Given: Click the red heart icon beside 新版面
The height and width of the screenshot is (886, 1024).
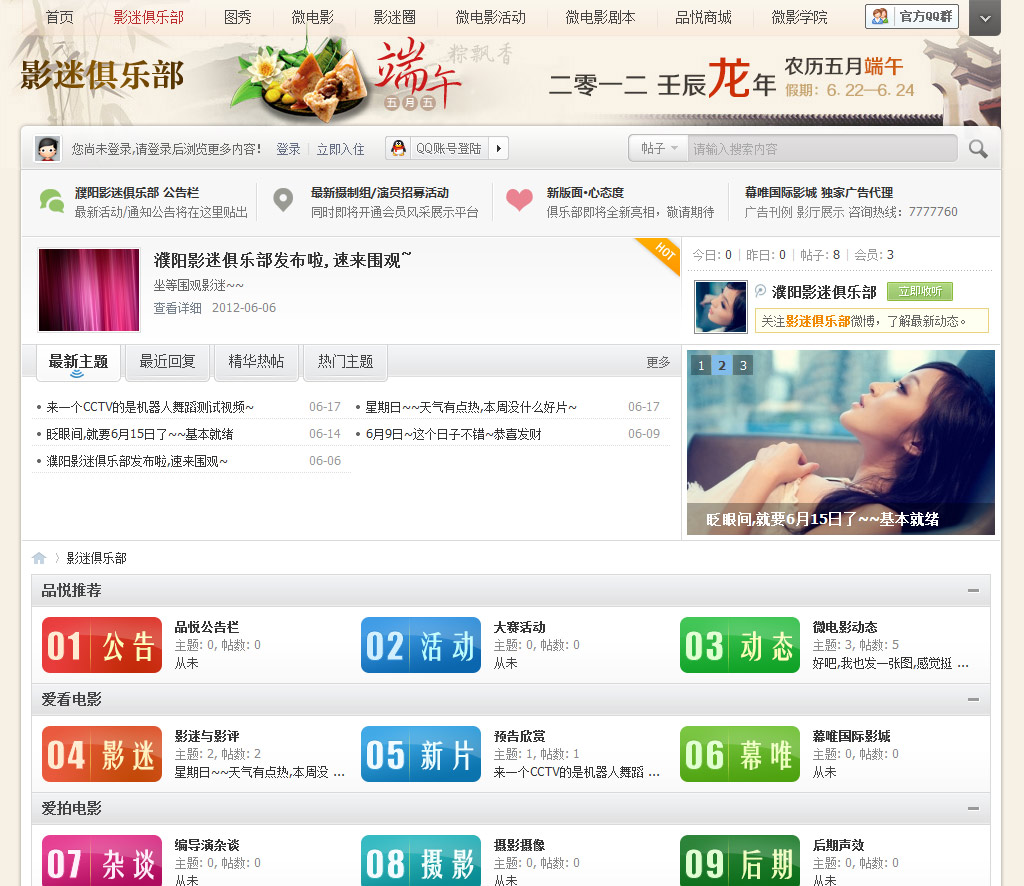Looking at the screenshot, I should (x=519, y=197).
